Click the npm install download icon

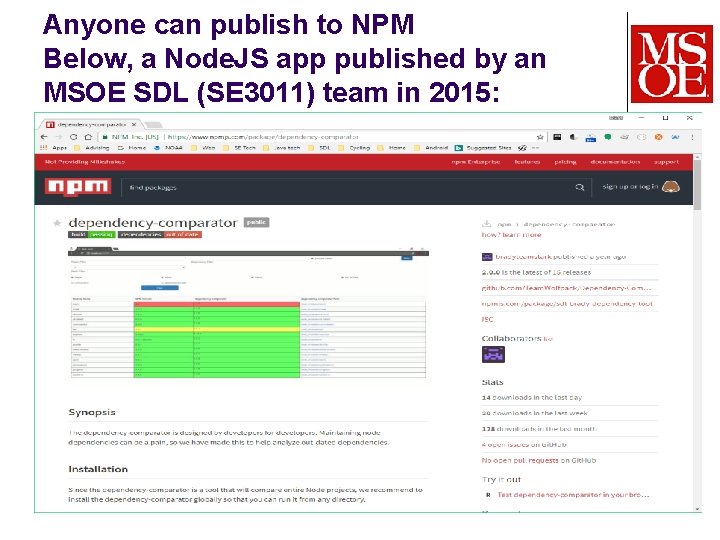coord(486,224)
